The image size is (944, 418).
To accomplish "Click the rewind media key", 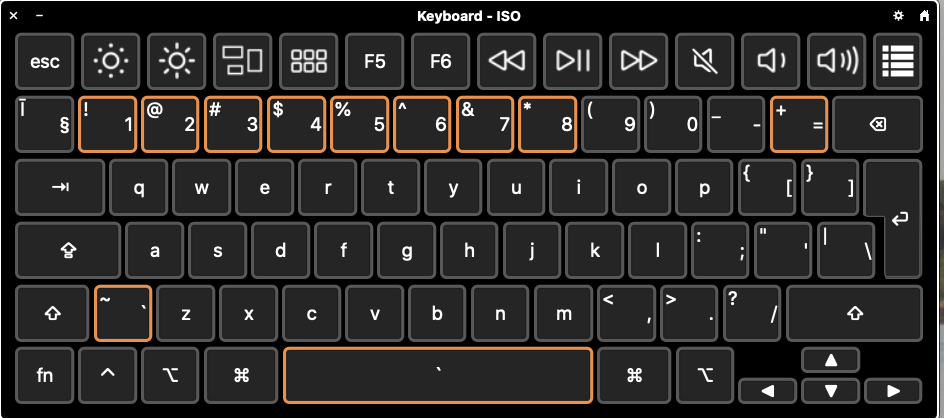I will tap(506, 61).
